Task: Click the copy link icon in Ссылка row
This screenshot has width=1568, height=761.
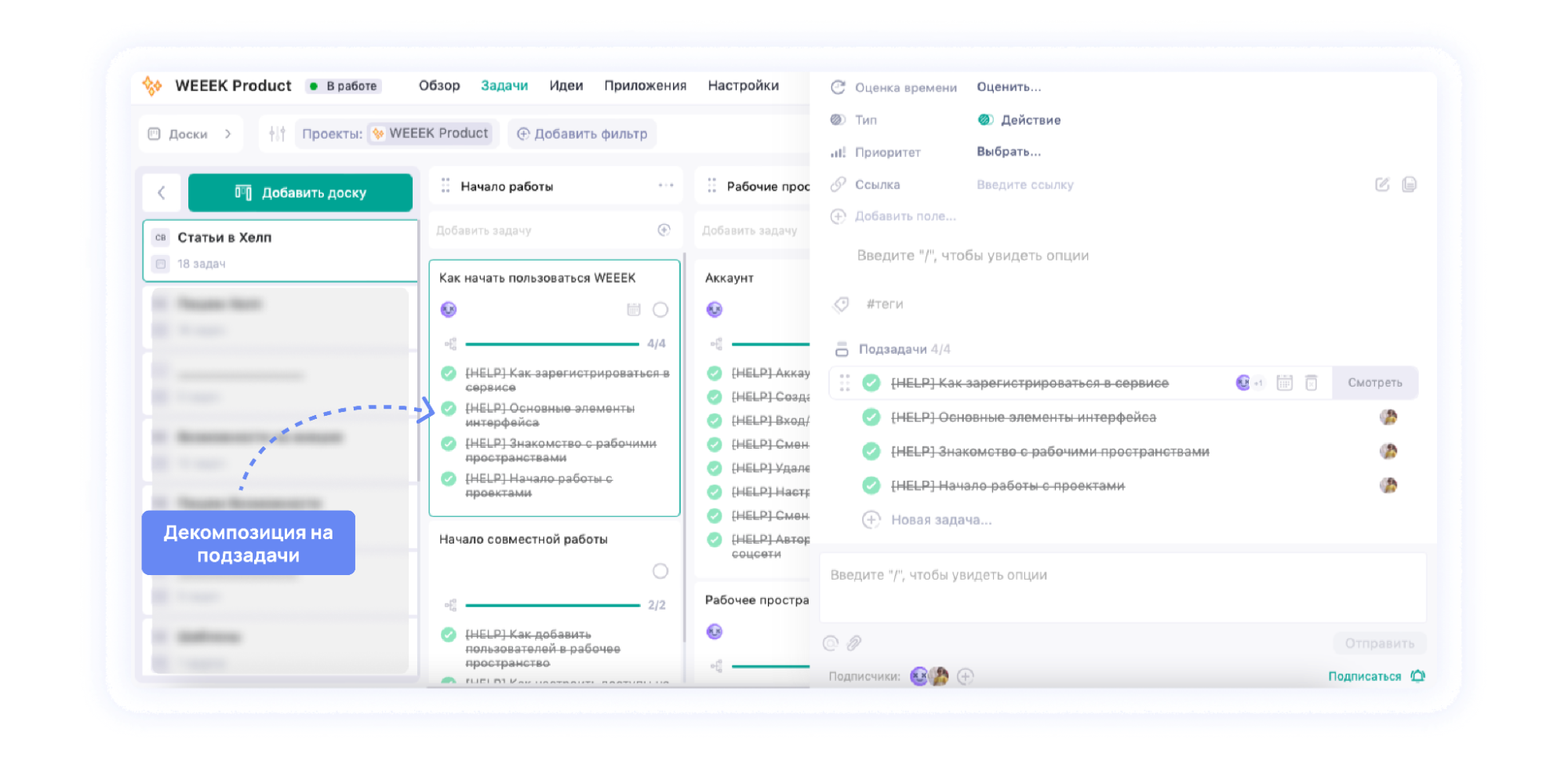Action: 1410,184
